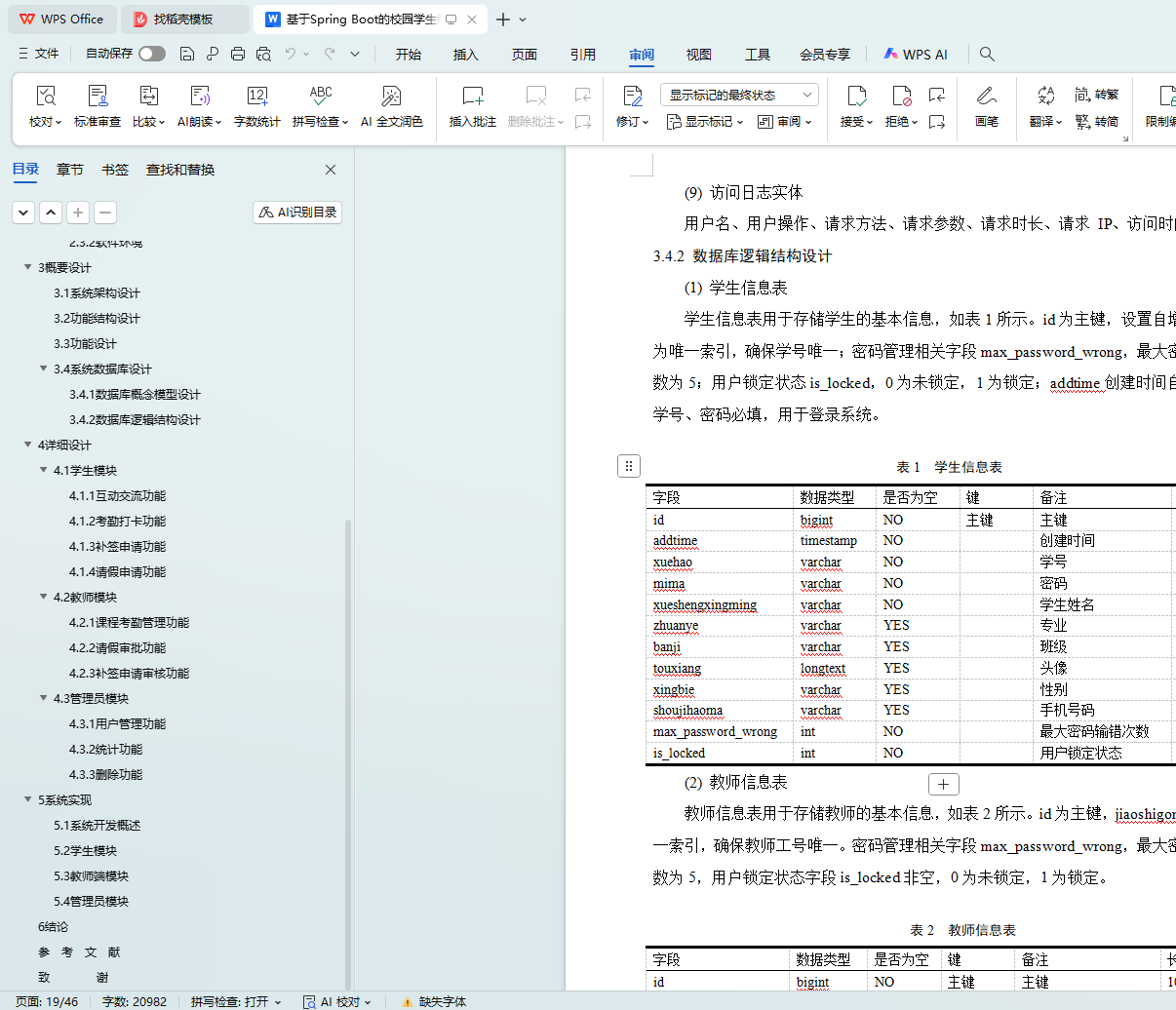
Task: Click the print icon in quick toolbar
Action: (x=238, y=54)
